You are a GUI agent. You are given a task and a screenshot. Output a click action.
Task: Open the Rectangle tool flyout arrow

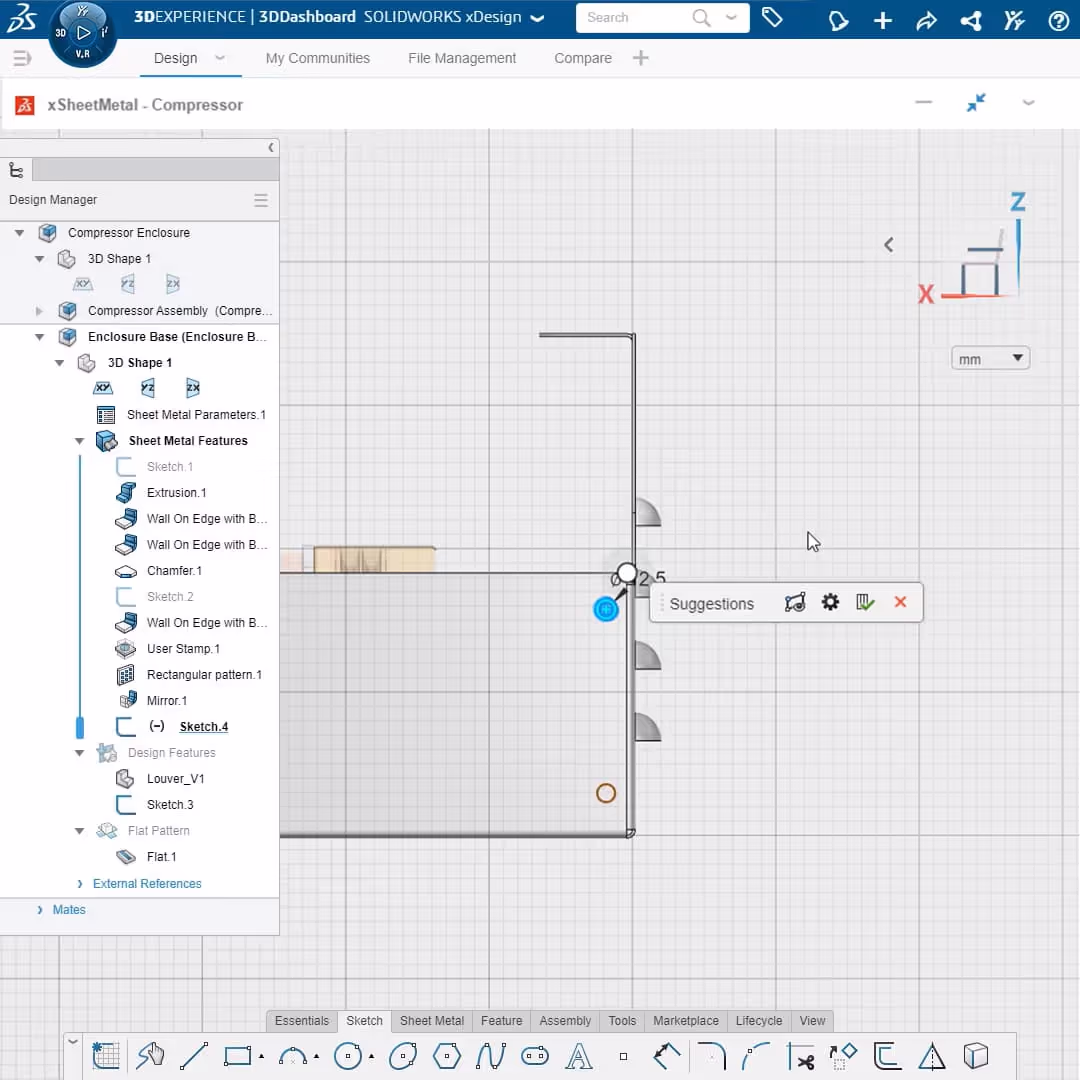click(x=261, y=1056)
